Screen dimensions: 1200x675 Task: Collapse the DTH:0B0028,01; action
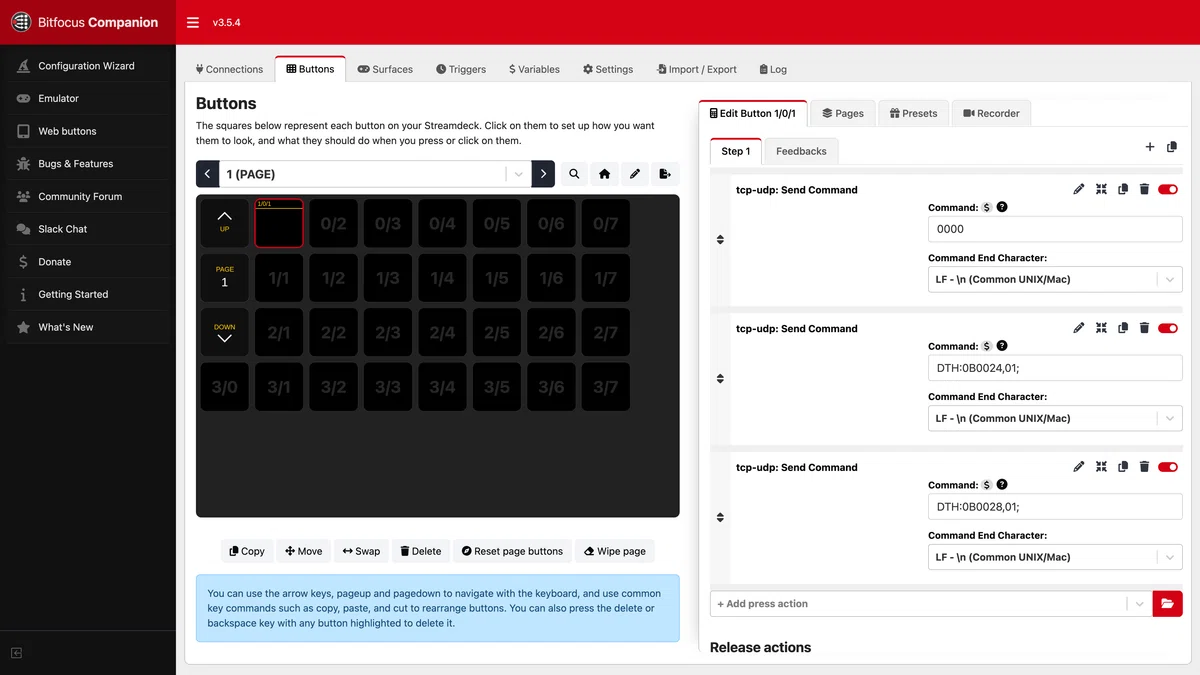tap(1101, 467)
